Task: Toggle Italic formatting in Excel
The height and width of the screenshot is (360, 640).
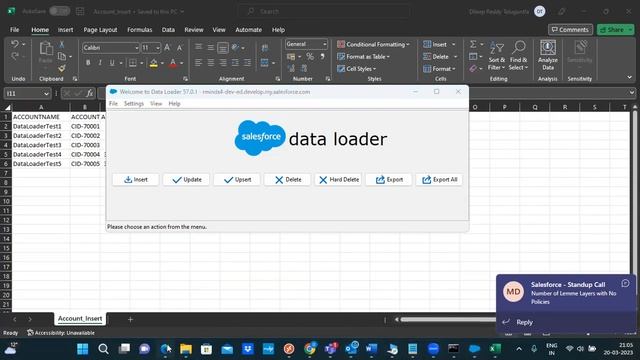Action: [x=100, y=63]
